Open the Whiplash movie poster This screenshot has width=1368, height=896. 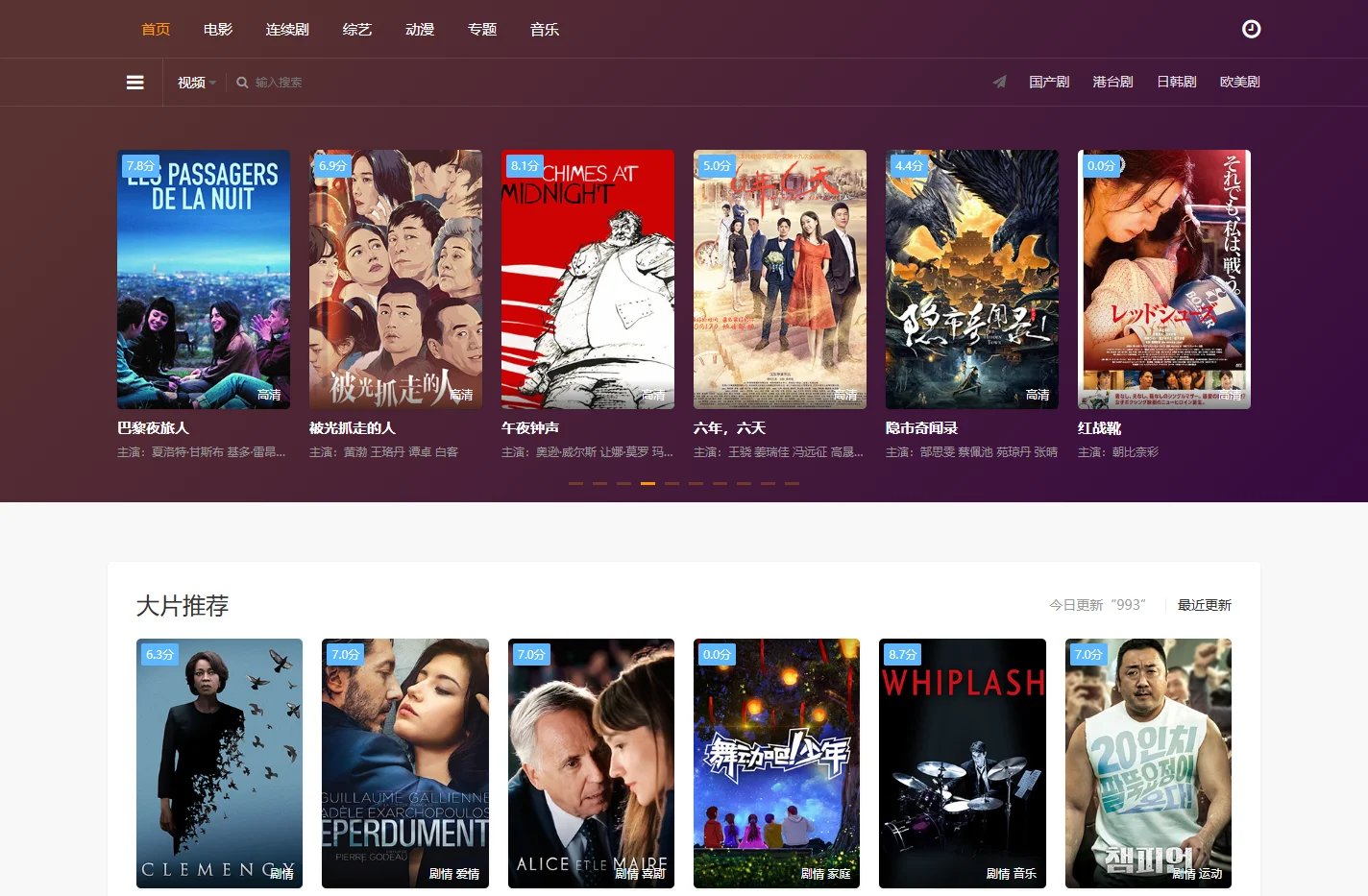(x=963, y=763)
